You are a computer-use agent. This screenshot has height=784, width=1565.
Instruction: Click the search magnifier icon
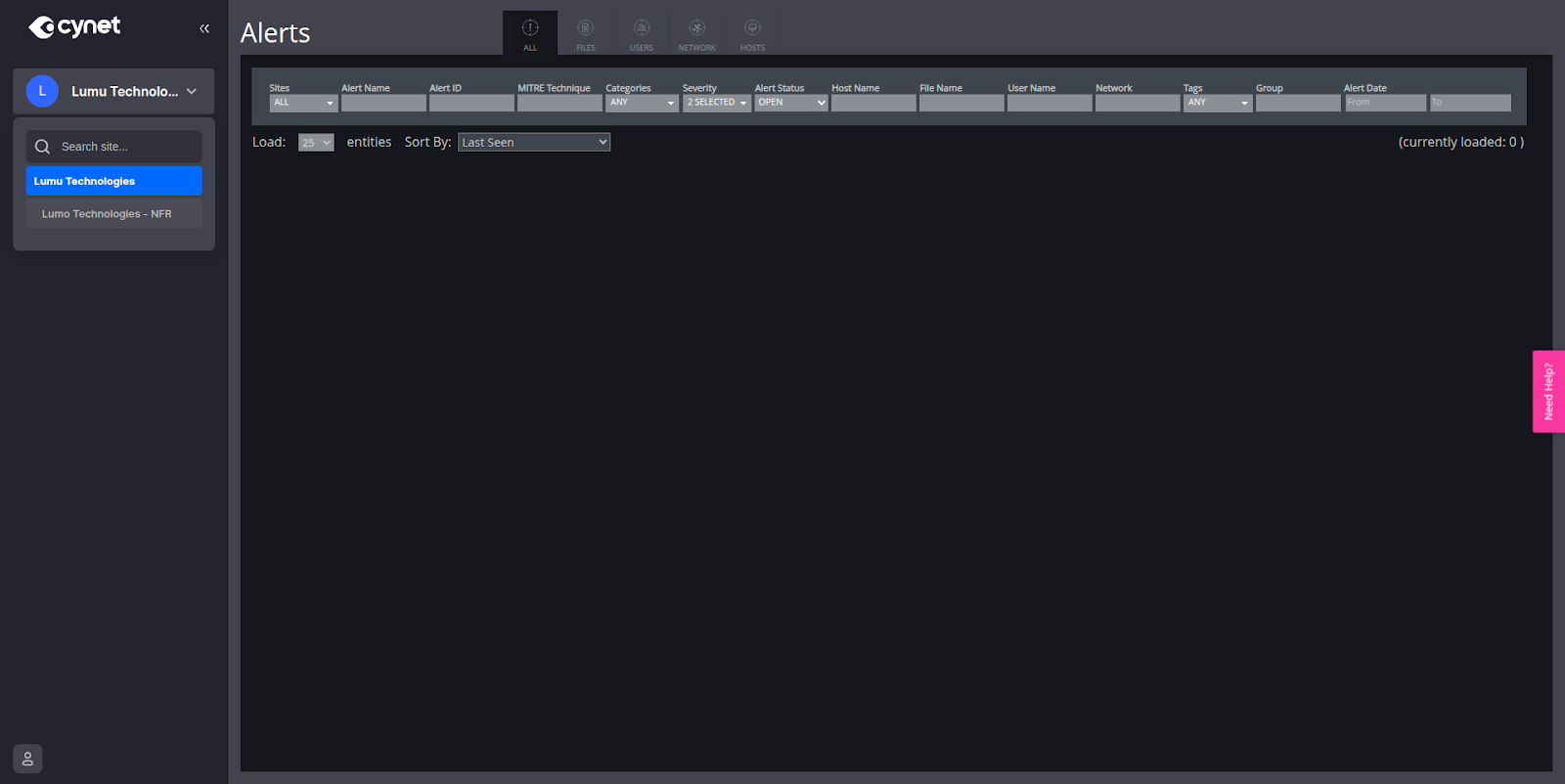click(42, 147)
